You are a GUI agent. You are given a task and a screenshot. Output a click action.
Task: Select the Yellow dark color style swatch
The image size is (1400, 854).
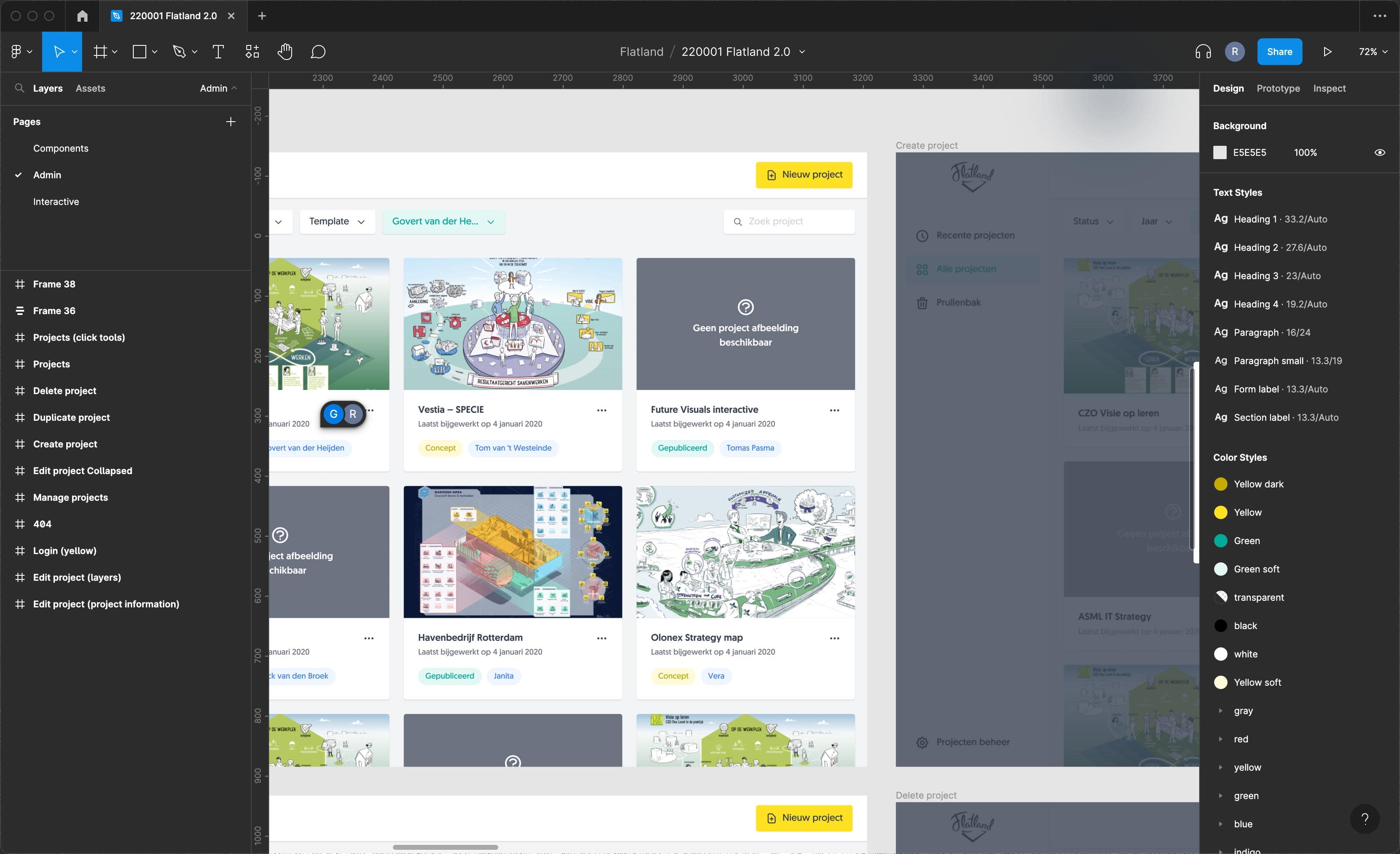1222,484
